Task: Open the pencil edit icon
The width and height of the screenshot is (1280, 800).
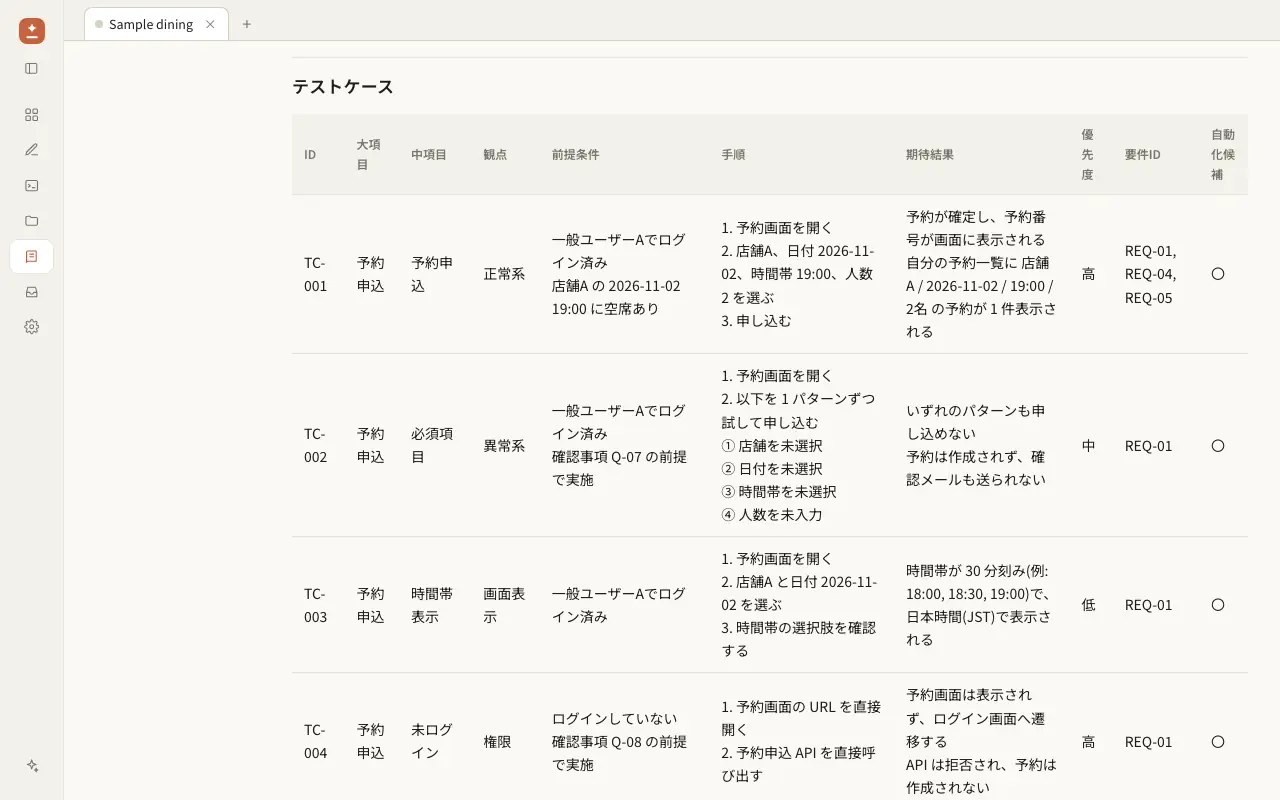Action: [x=32, y=150]
